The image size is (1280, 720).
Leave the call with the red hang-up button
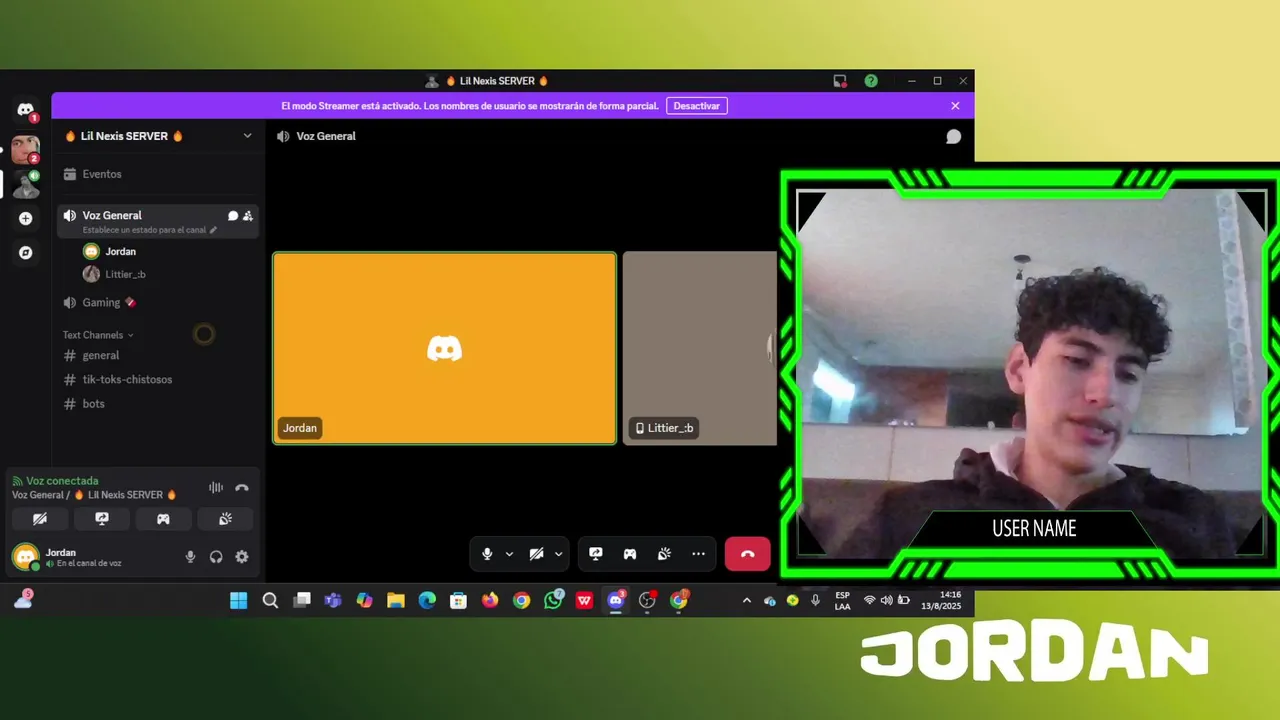[x=747, y=554]
